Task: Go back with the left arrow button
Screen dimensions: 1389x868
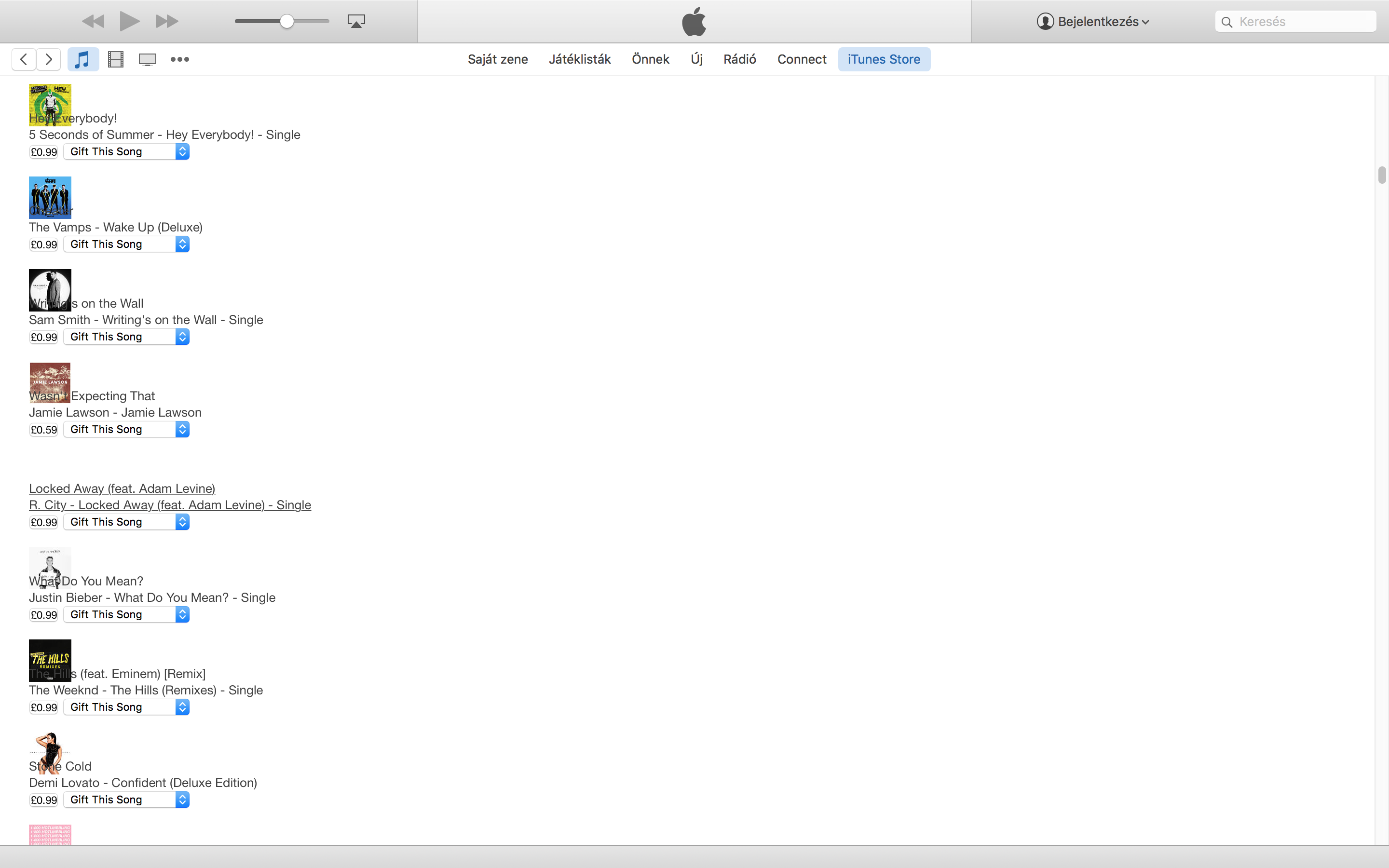Action: tap(24, 59)
